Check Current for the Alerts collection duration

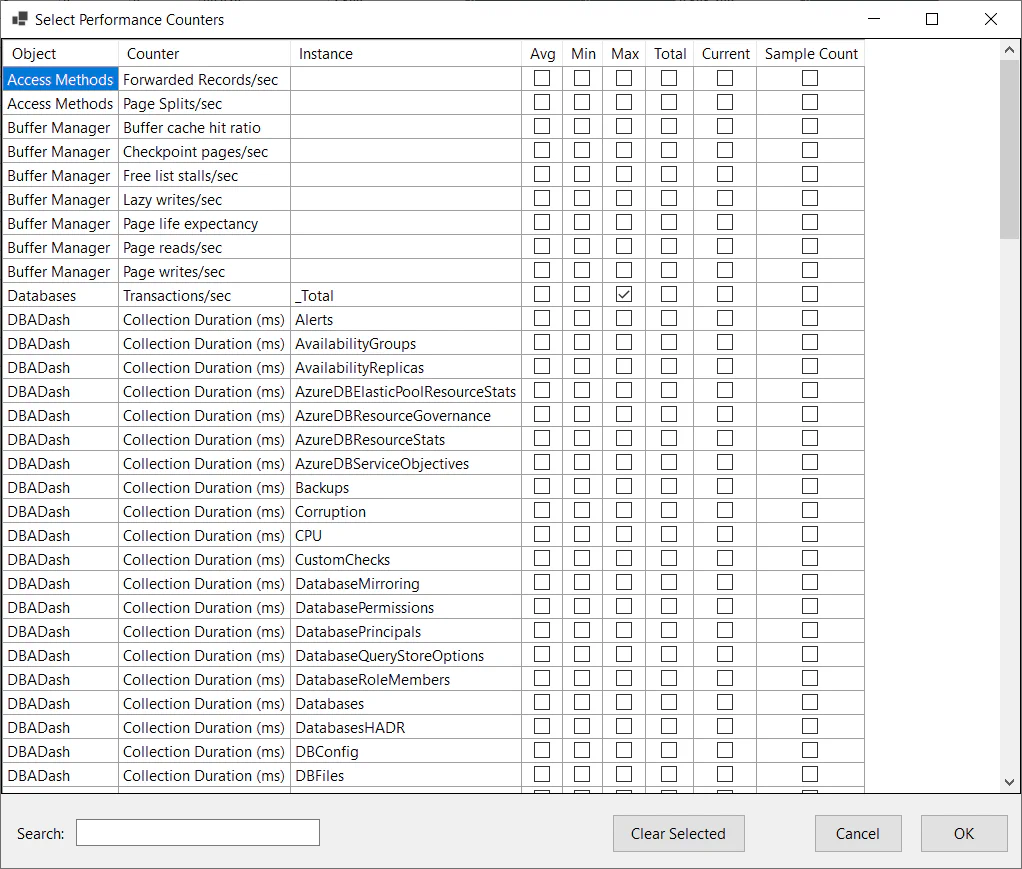pos(726,318)
